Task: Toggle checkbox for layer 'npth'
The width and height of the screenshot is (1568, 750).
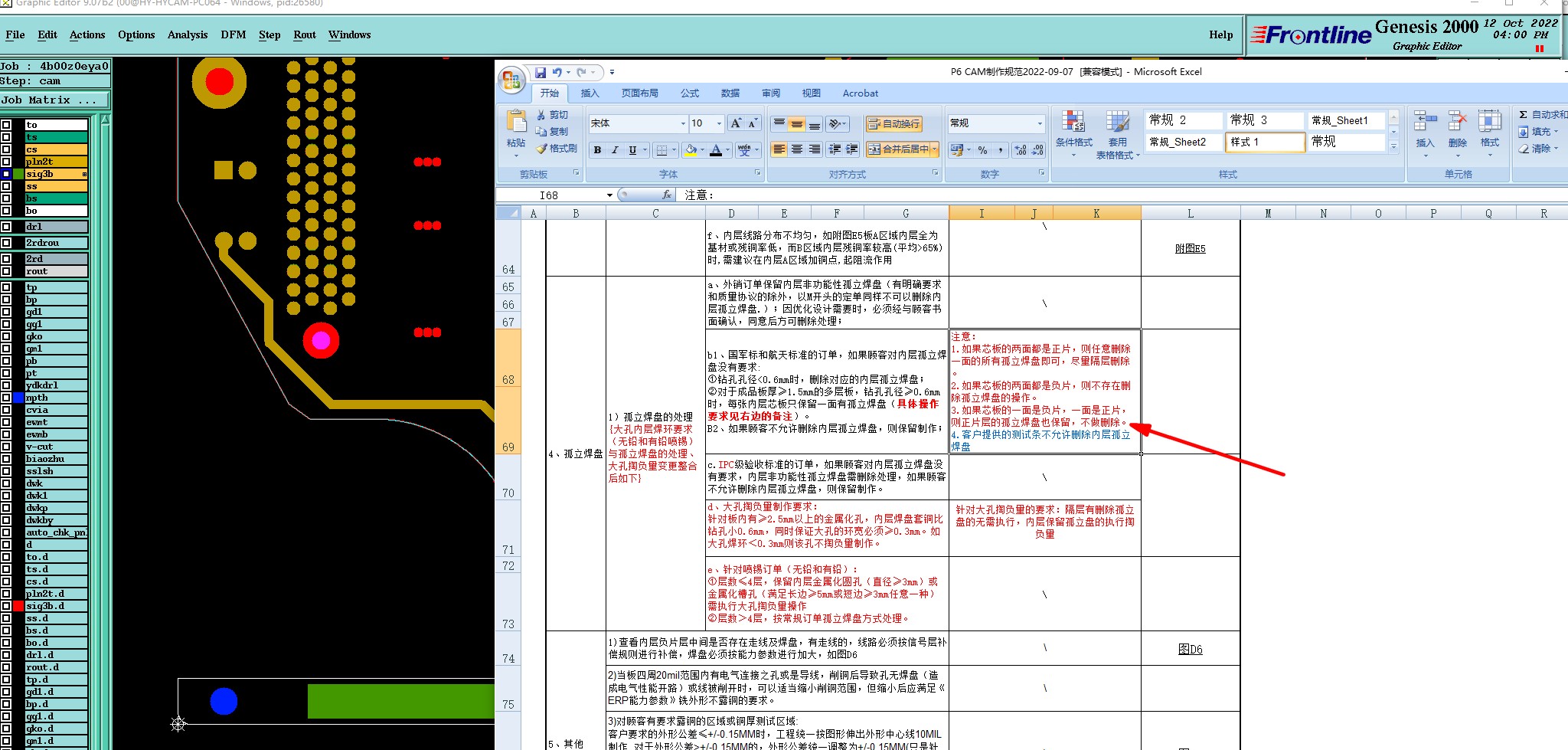Action: [6, 398]
